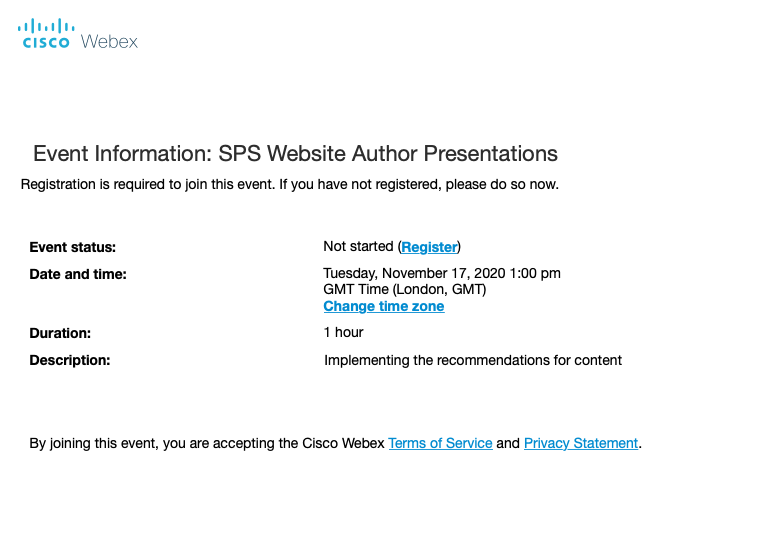Click the Not started status text

[358, 246]
